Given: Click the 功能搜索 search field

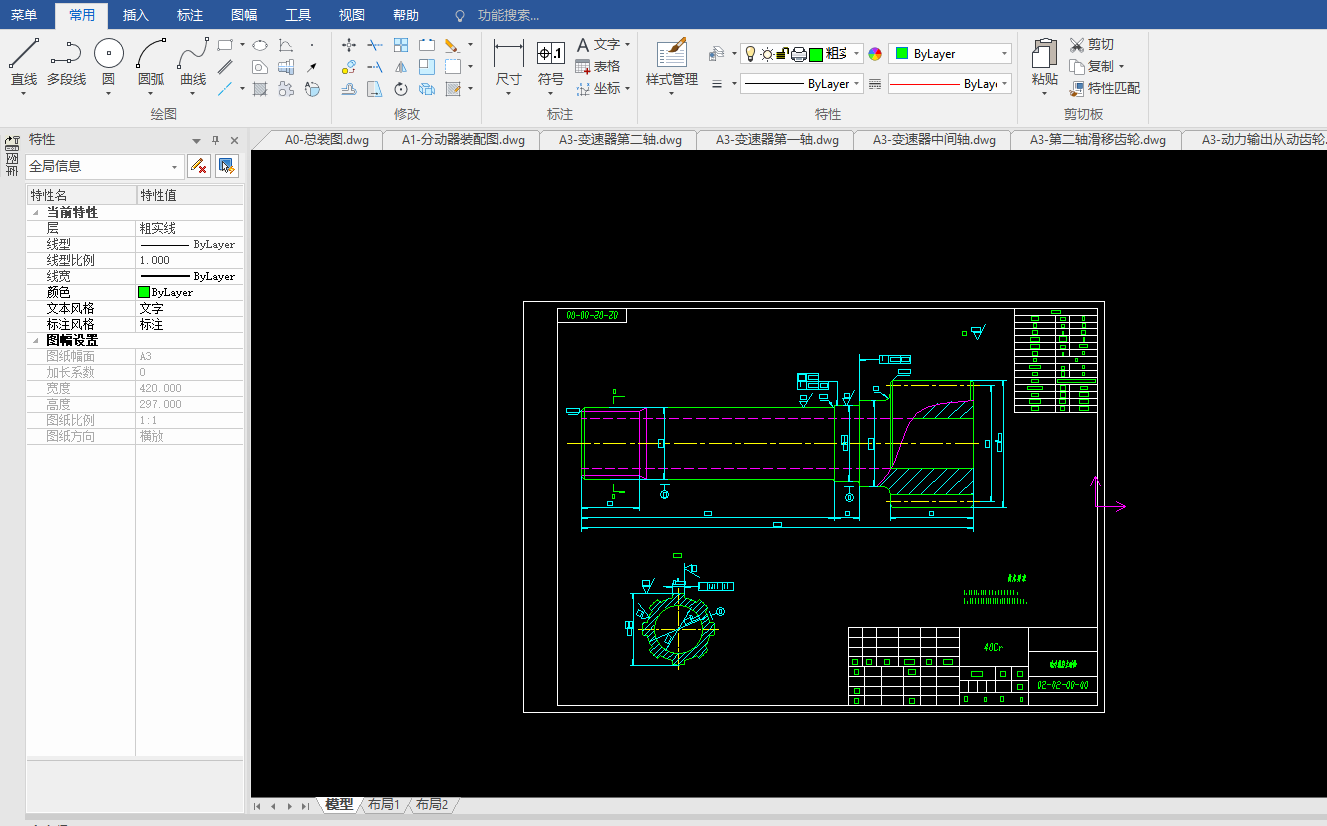Looking at the screenshot, I should click(508, 15).
